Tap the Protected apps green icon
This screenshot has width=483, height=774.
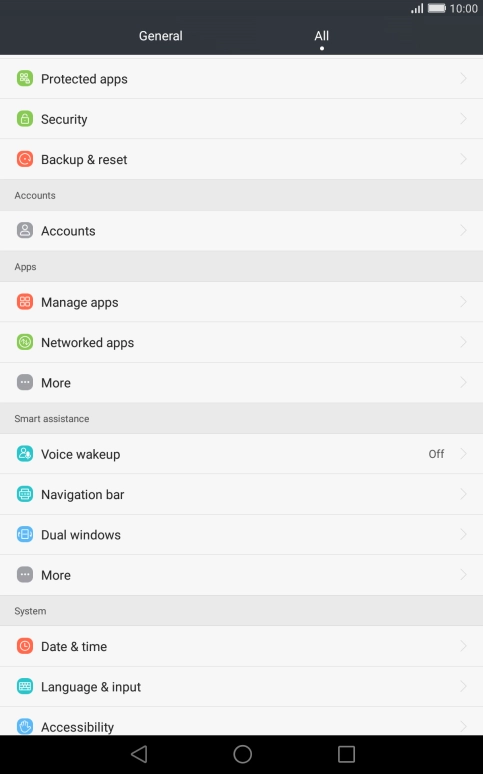click(25, 78)
